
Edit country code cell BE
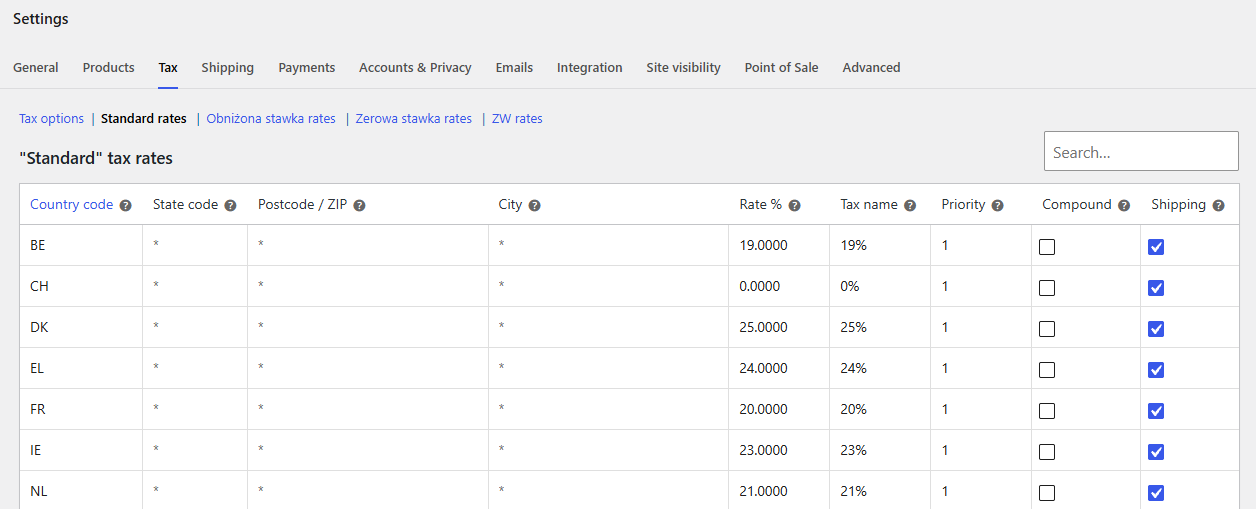[x=81, y=245]
